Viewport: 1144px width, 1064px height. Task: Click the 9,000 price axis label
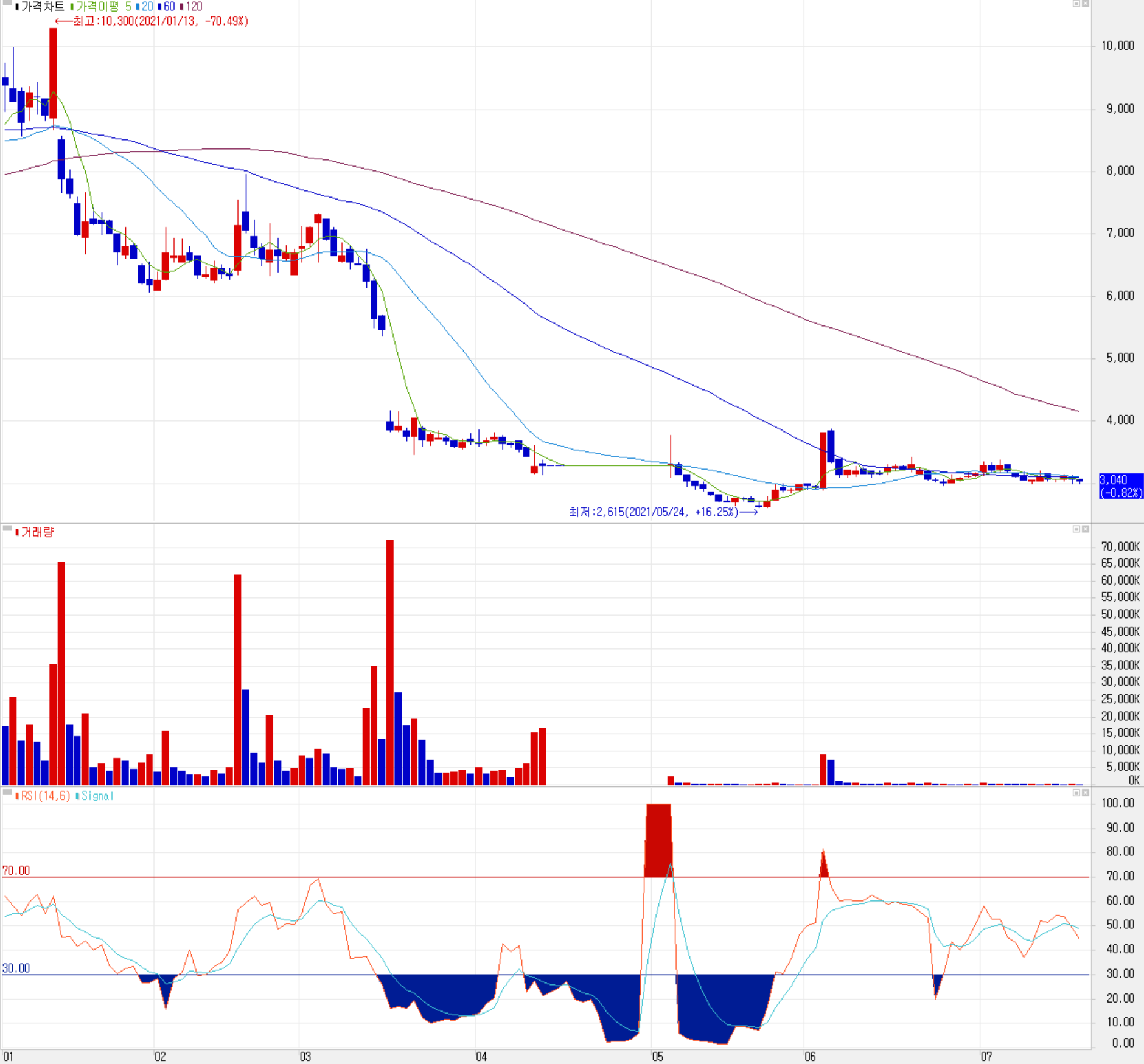1120,109
